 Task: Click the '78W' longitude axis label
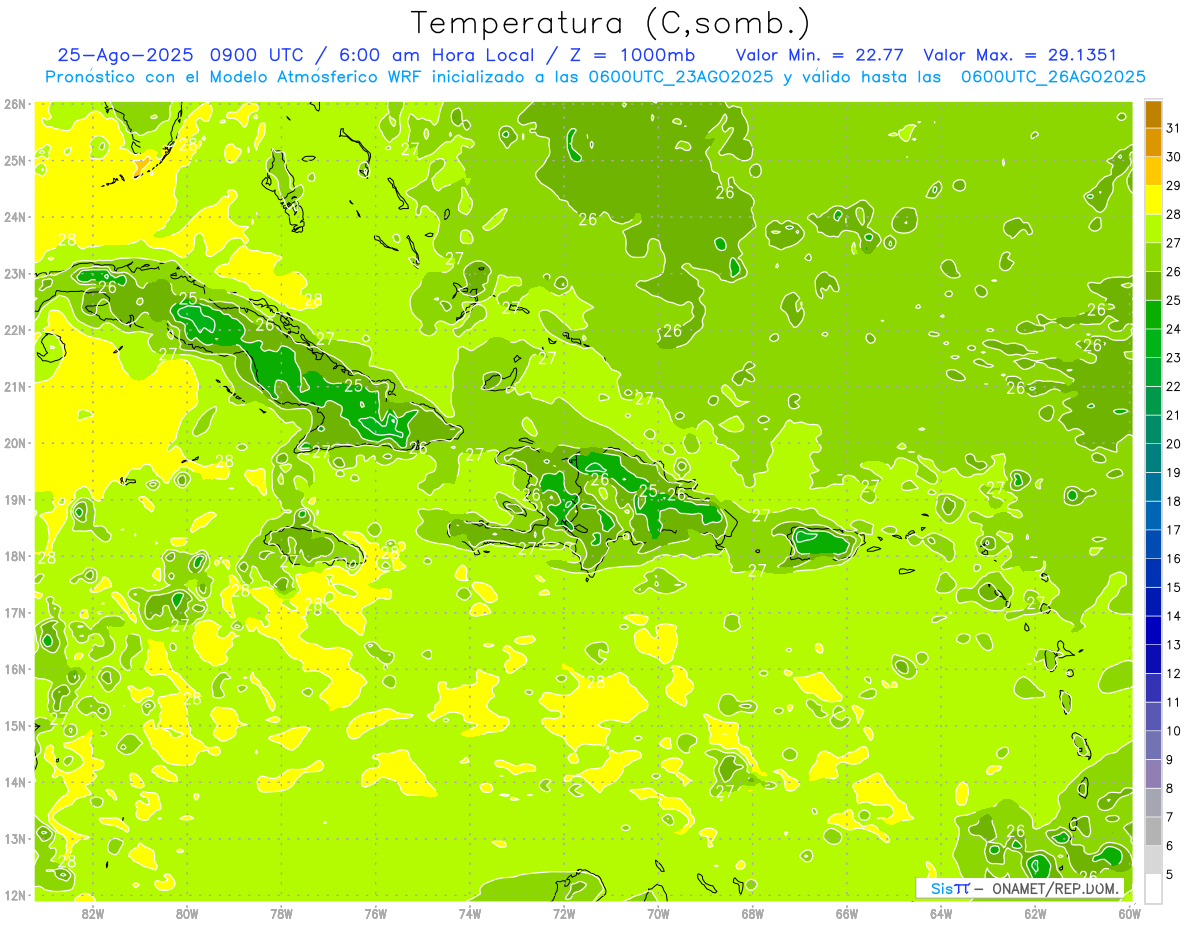[x=281, y=913]
